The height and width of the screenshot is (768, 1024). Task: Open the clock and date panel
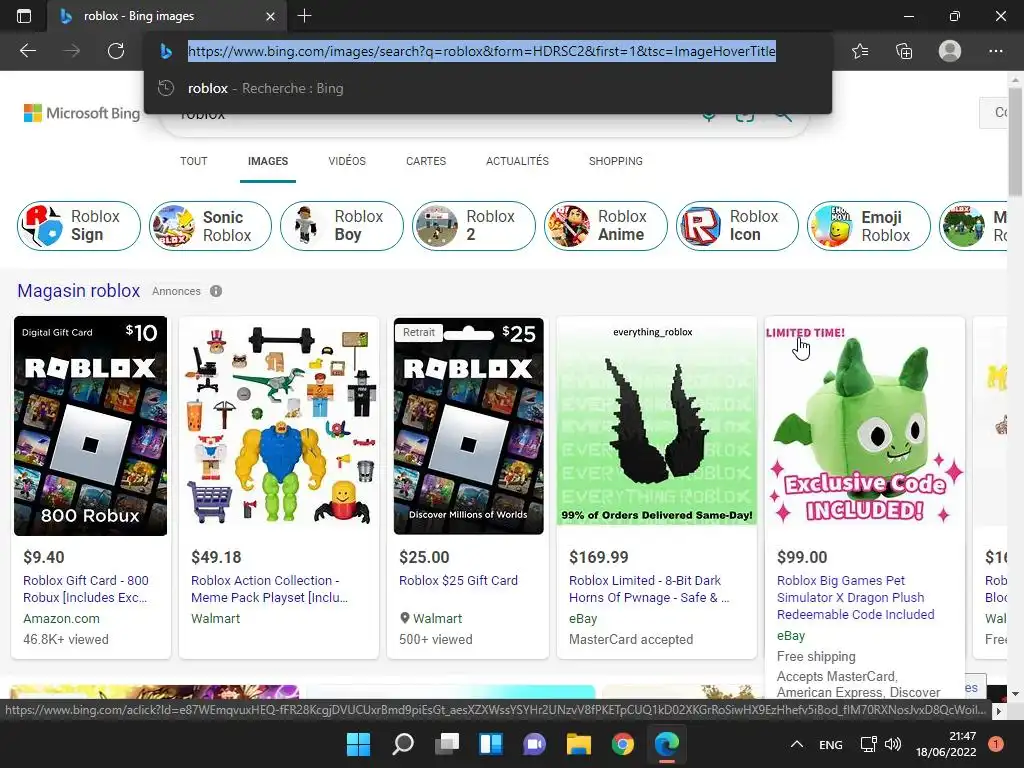click(946, 744)
